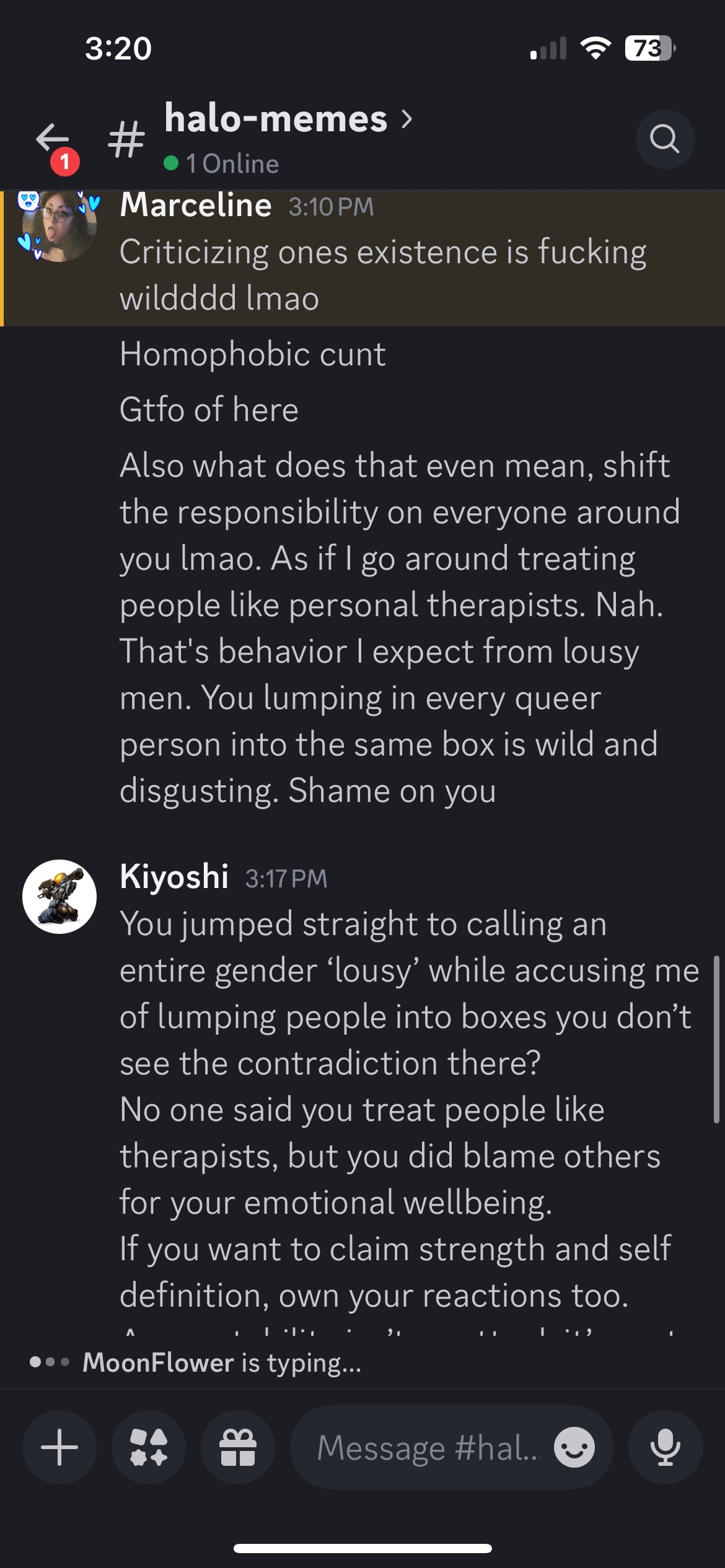Image resolution: width=725 pixels, height=1568 pixels.
Task: Open Marceline's profile avatar
Action: 59,224
